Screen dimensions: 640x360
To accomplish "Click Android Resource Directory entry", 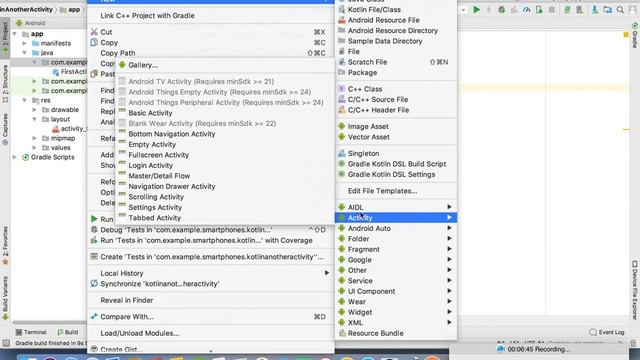I will pyautogui.click(x=393, y=31).
